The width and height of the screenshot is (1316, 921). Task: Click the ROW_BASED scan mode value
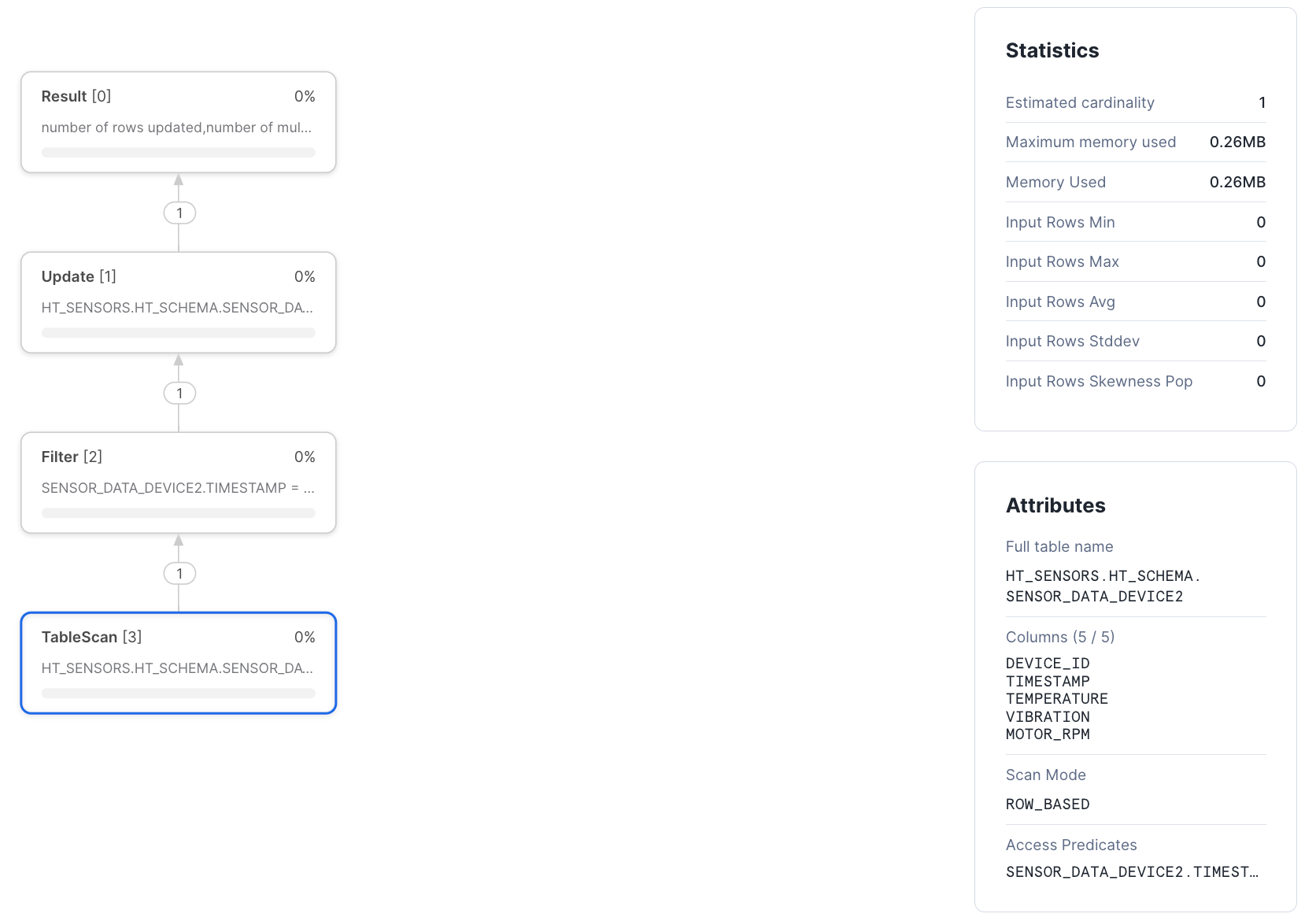point(1047,804)
